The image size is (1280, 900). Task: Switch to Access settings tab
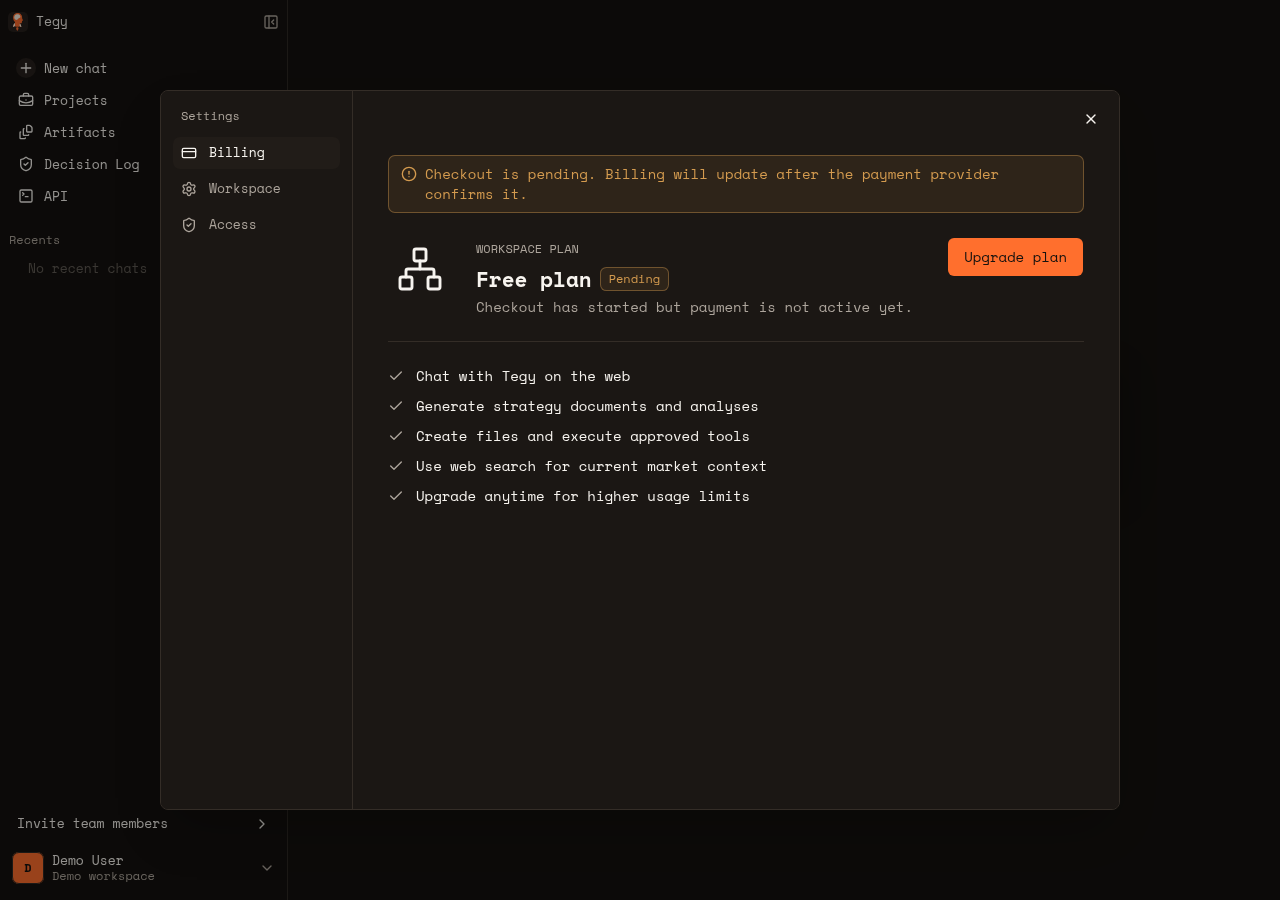(257, 225)
